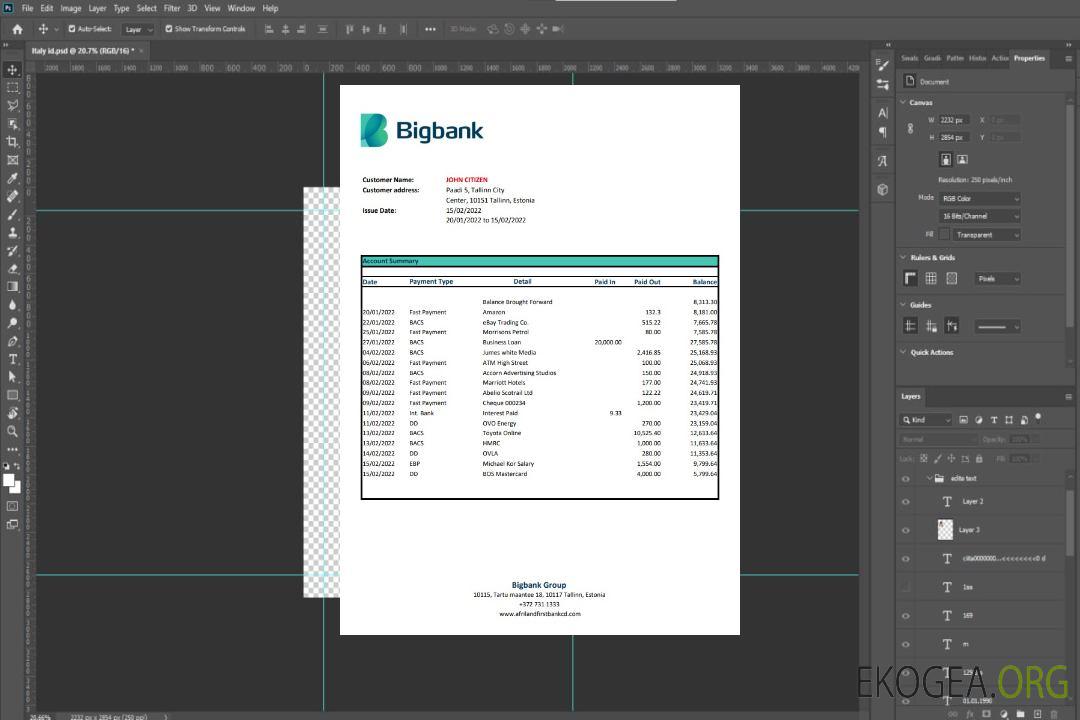Screen dimensions: 1080x720
Task: Select the Gradient tool
Action: coord(12,287)
